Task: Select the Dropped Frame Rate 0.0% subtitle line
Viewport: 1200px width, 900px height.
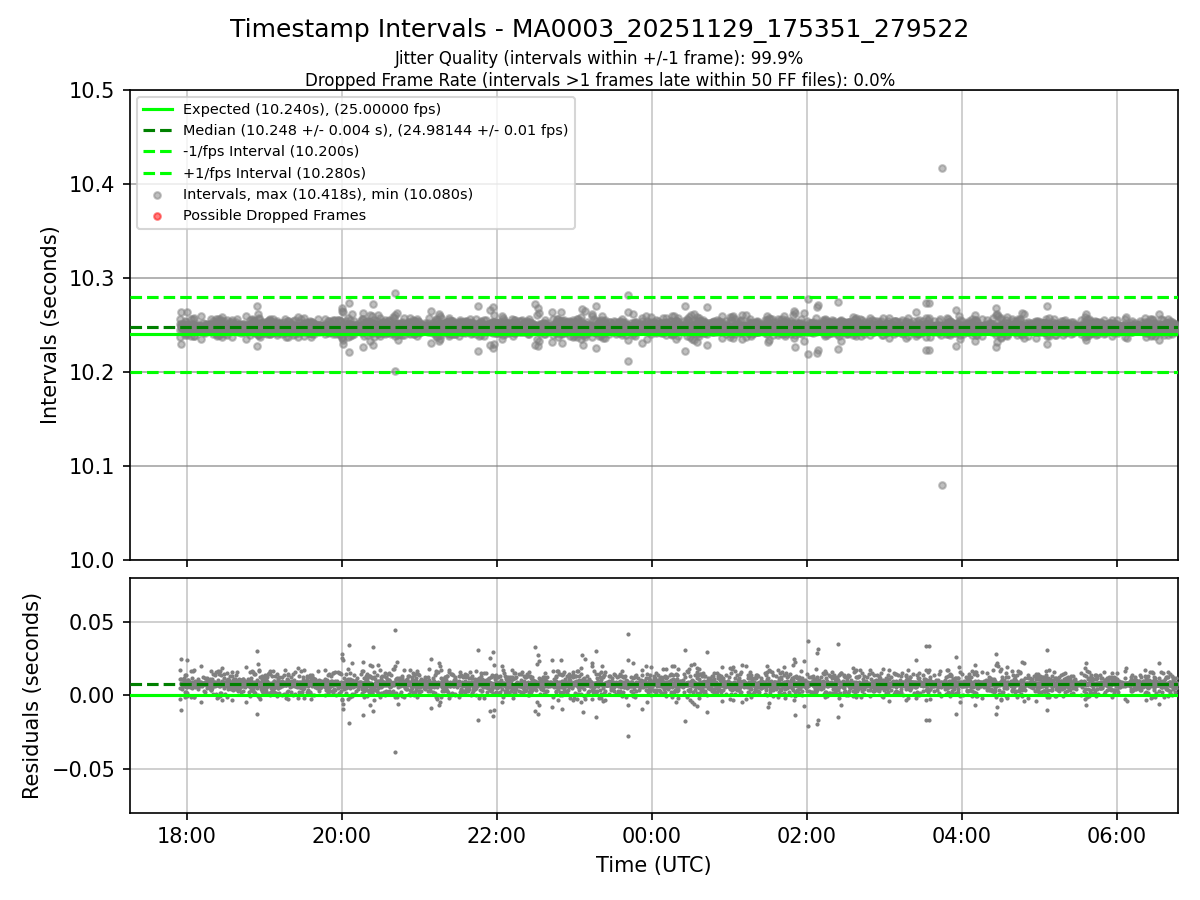Action: tap(600, 79)
